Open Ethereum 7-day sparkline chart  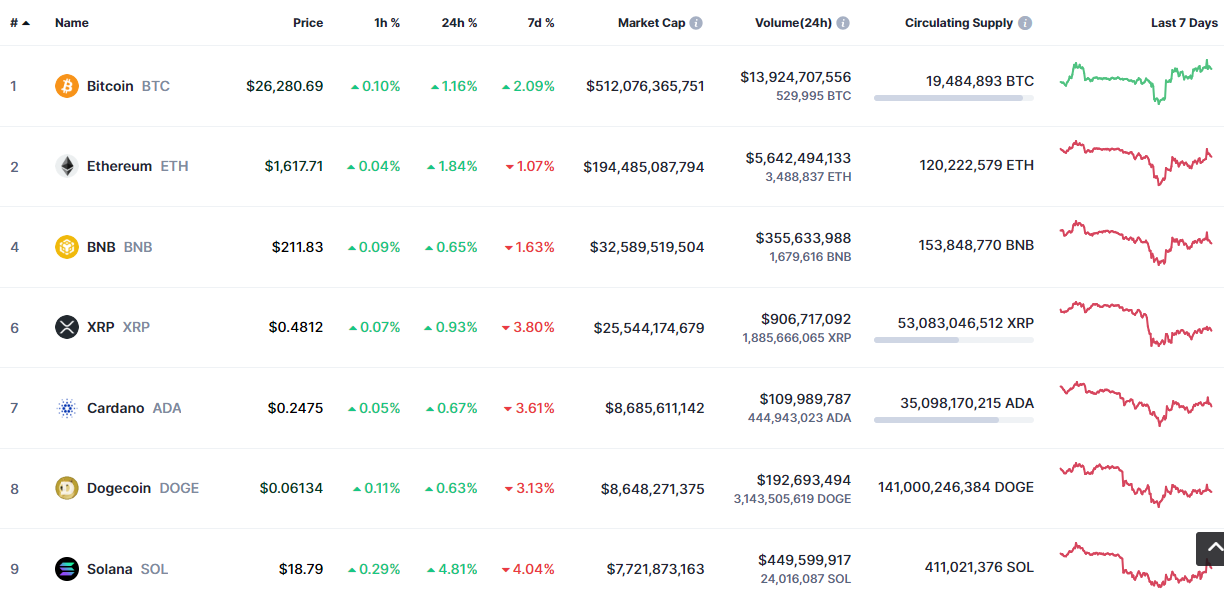[1136, 163]
